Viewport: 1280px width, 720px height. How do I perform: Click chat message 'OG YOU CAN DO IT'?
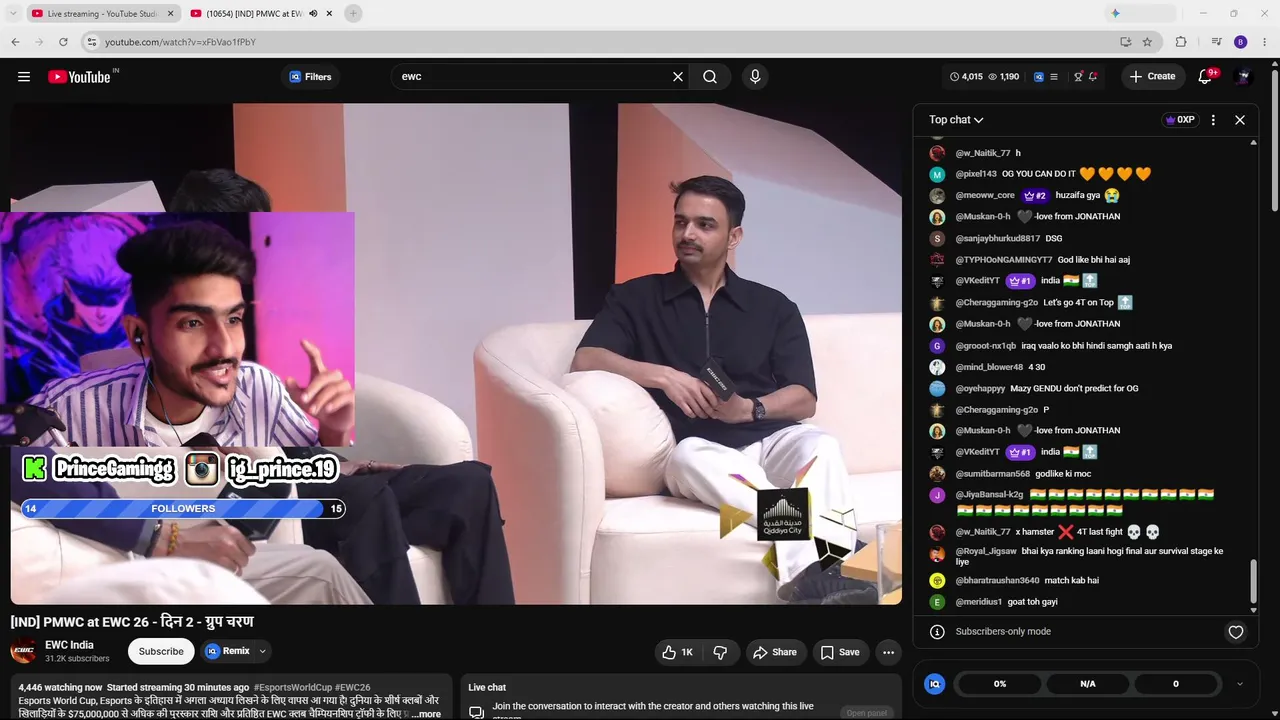pyautogui.click(x=1039, y=174)
